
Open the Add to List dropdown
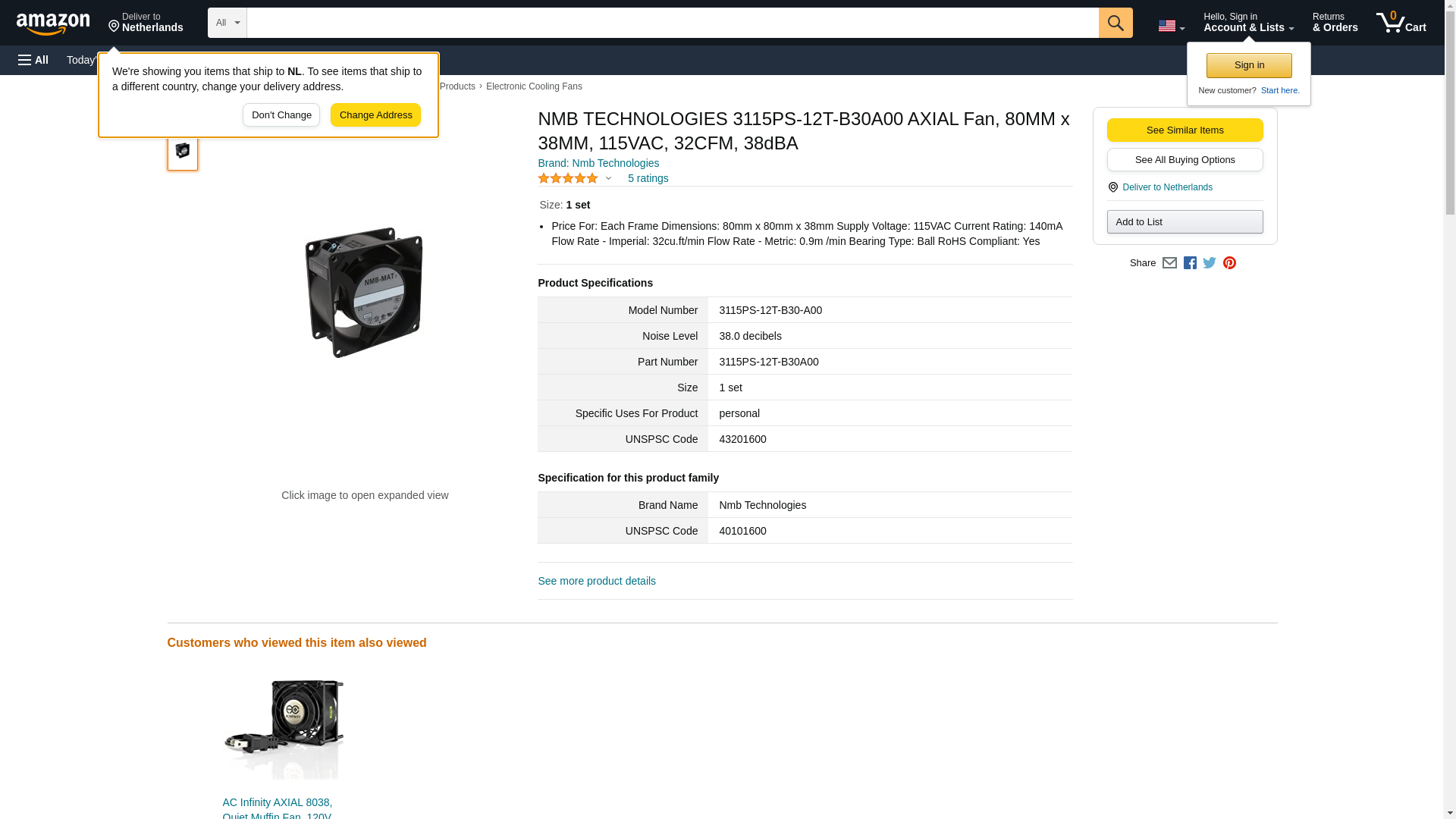pyautogui.click(x=1185, y=221)
